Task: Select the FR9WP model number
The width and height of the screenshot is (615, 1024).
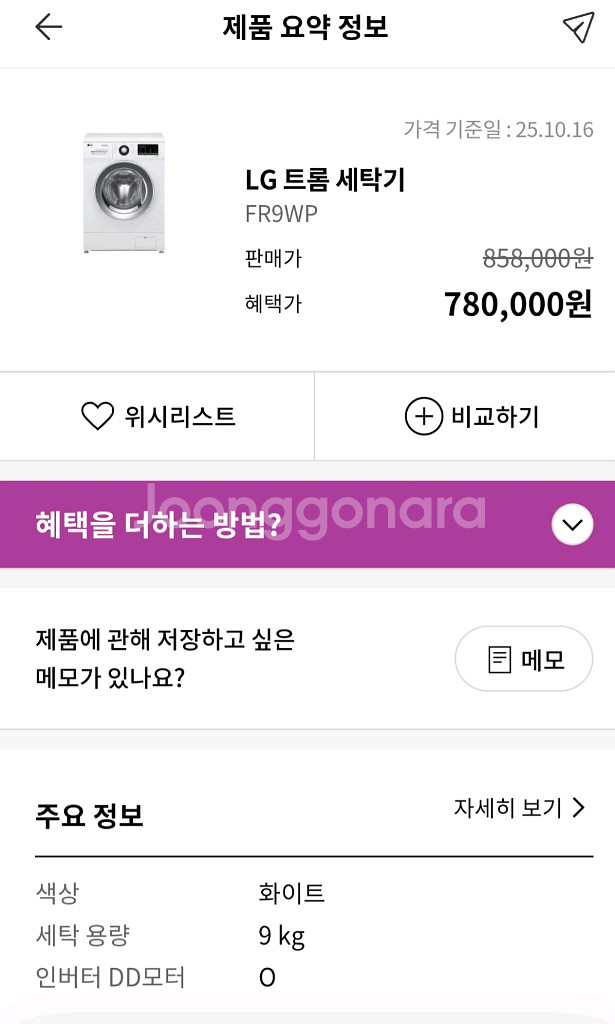Action: [281, 214]
